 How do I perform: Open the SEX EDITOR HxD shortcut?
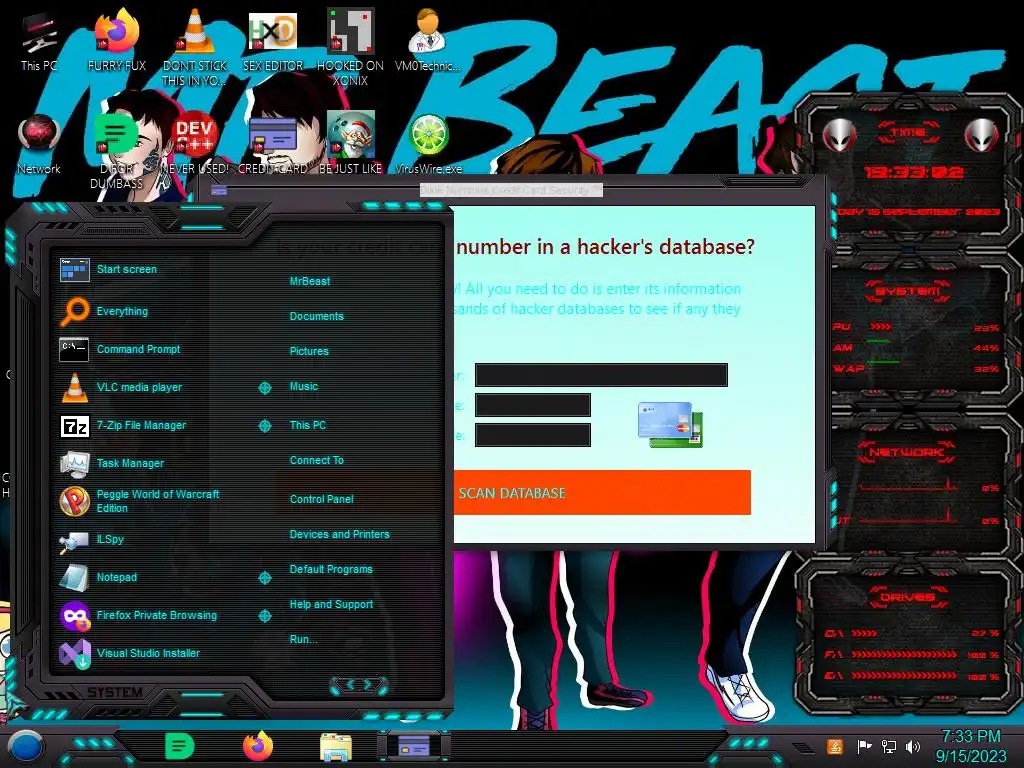point(272,43)
